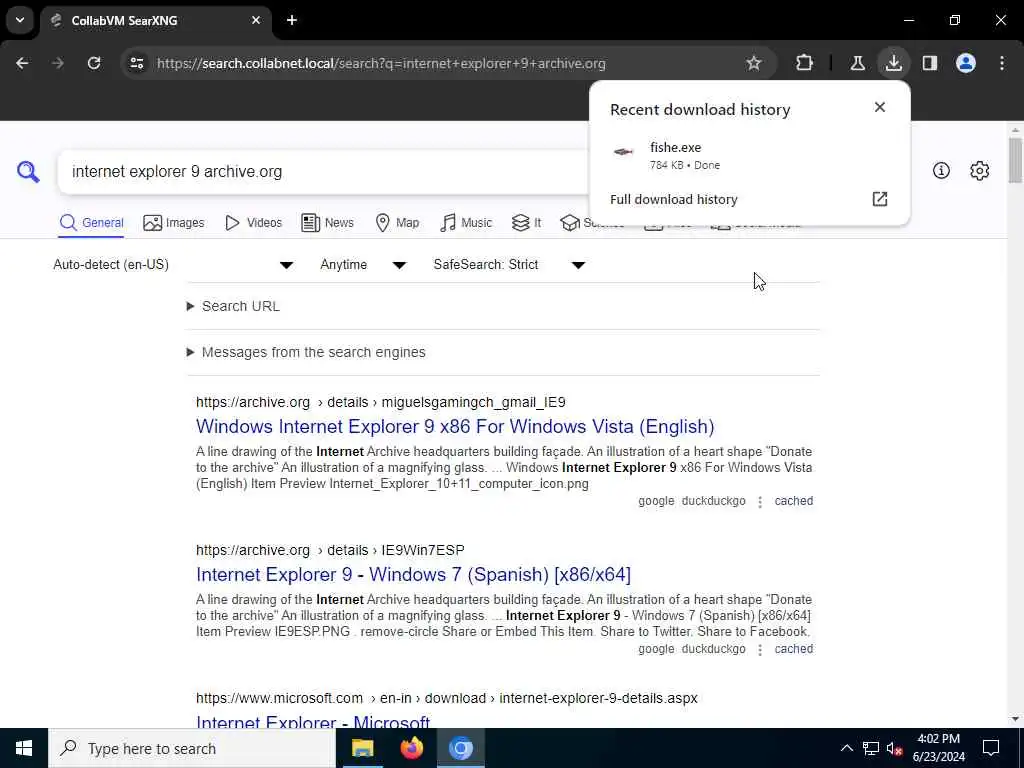Close the Recent download history popup
The height and width of the screenshot is (768, 1024).
pos(880,107)
